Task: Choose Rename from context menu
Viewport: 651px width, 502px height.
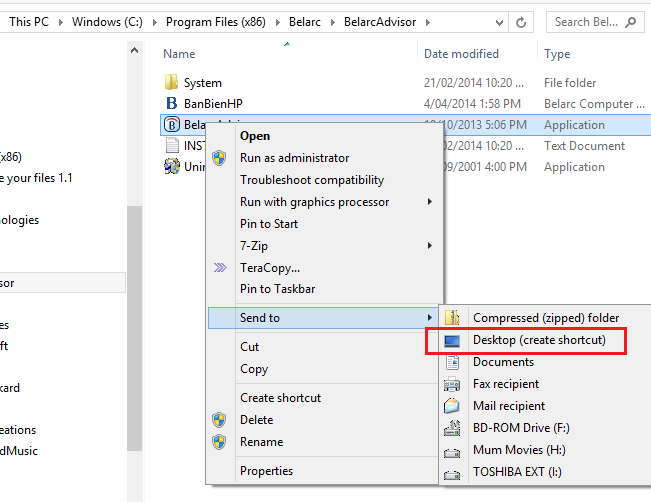Action: (x=262, y=442)
